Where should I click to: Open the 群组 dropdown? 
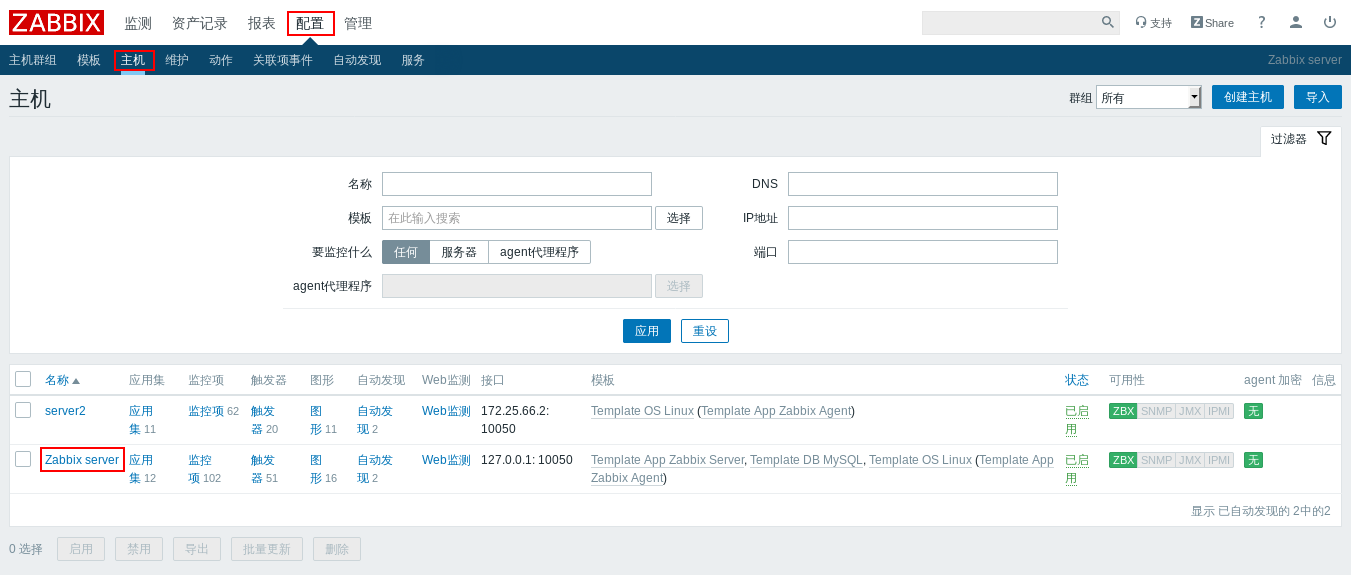1148,97
